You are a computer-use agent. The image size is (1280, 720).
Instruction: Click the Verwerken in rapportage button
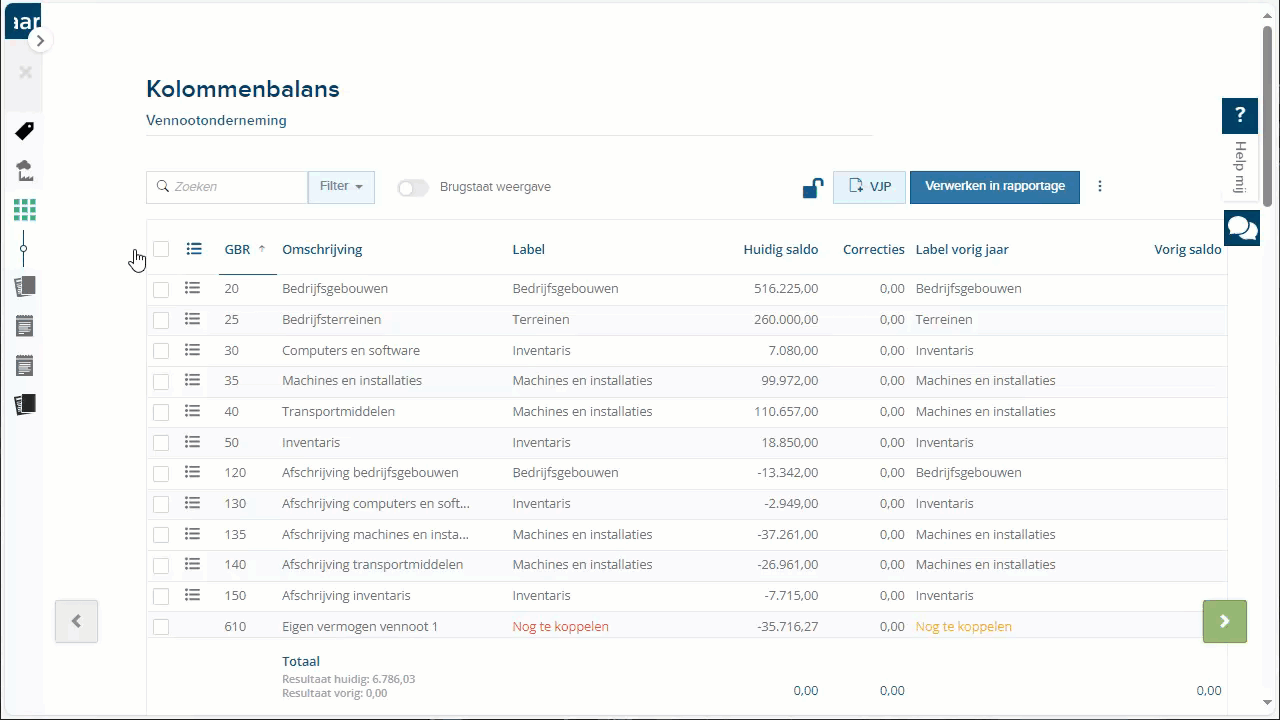[x=994, y=187]
